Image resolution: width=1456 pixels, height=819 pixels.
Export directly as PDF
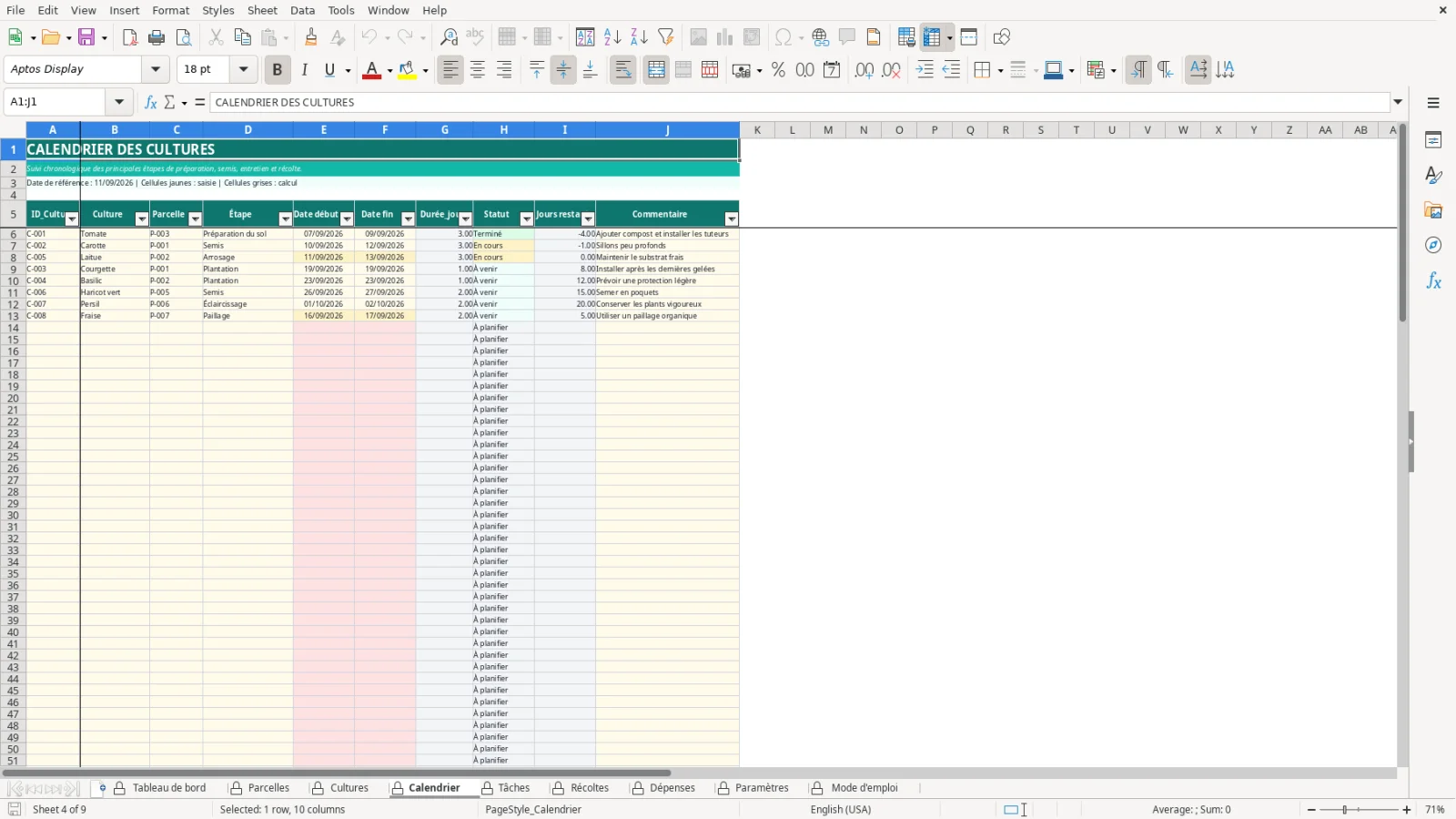[x=130, y=37]
